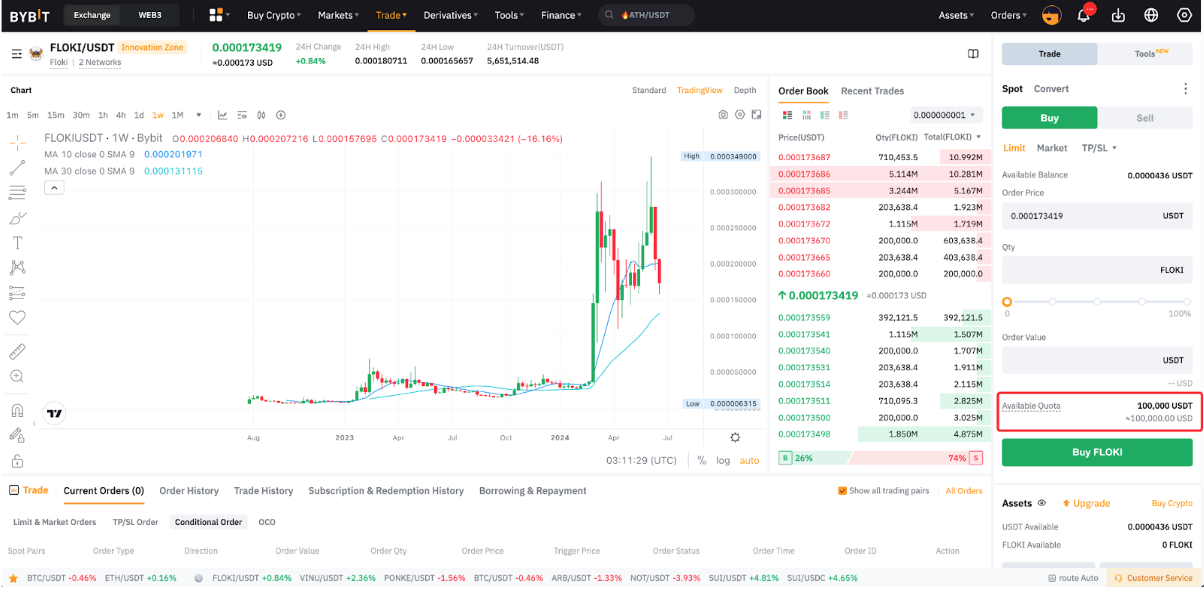
Task: Click the Order Price input field
Action: (x=1080, y=216)
